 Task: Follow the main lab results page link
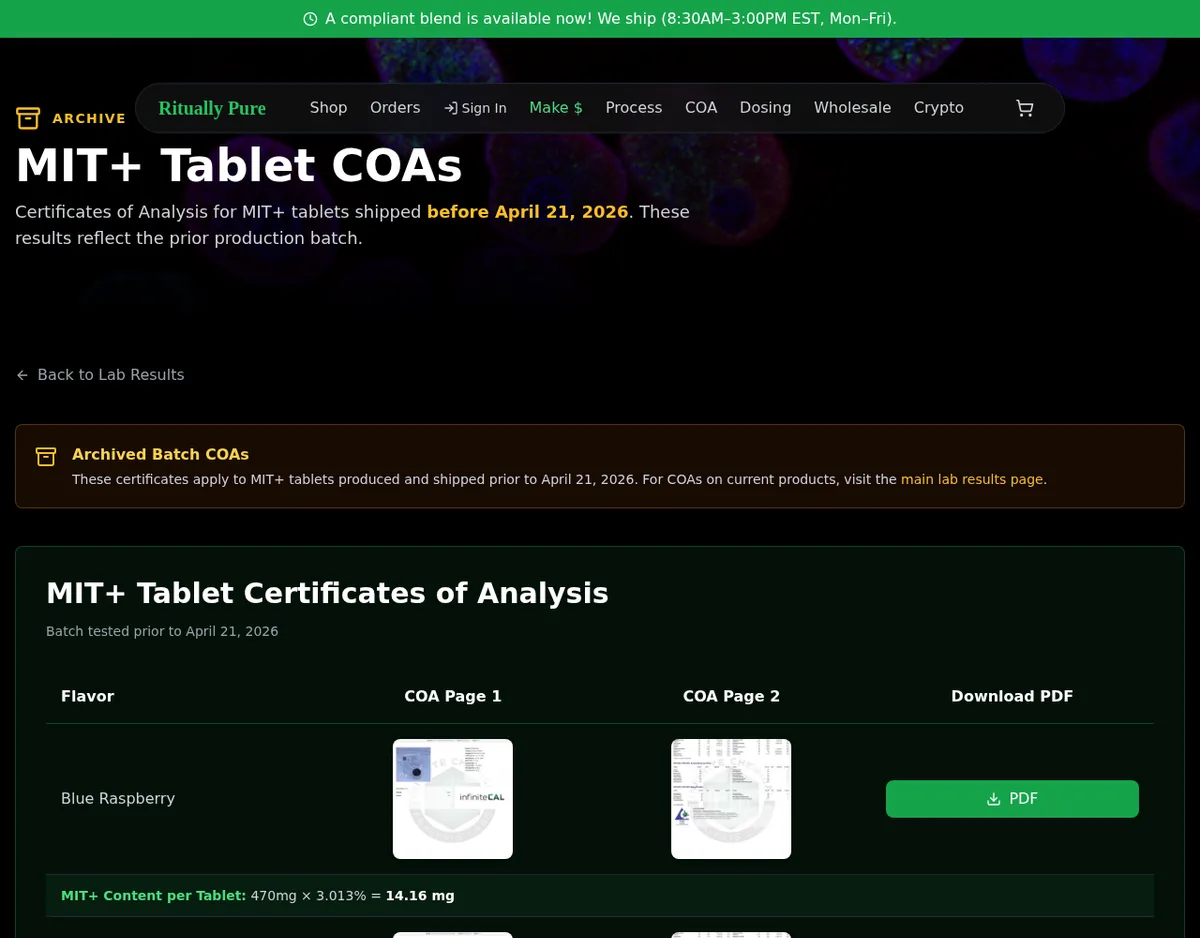(973, 480)
